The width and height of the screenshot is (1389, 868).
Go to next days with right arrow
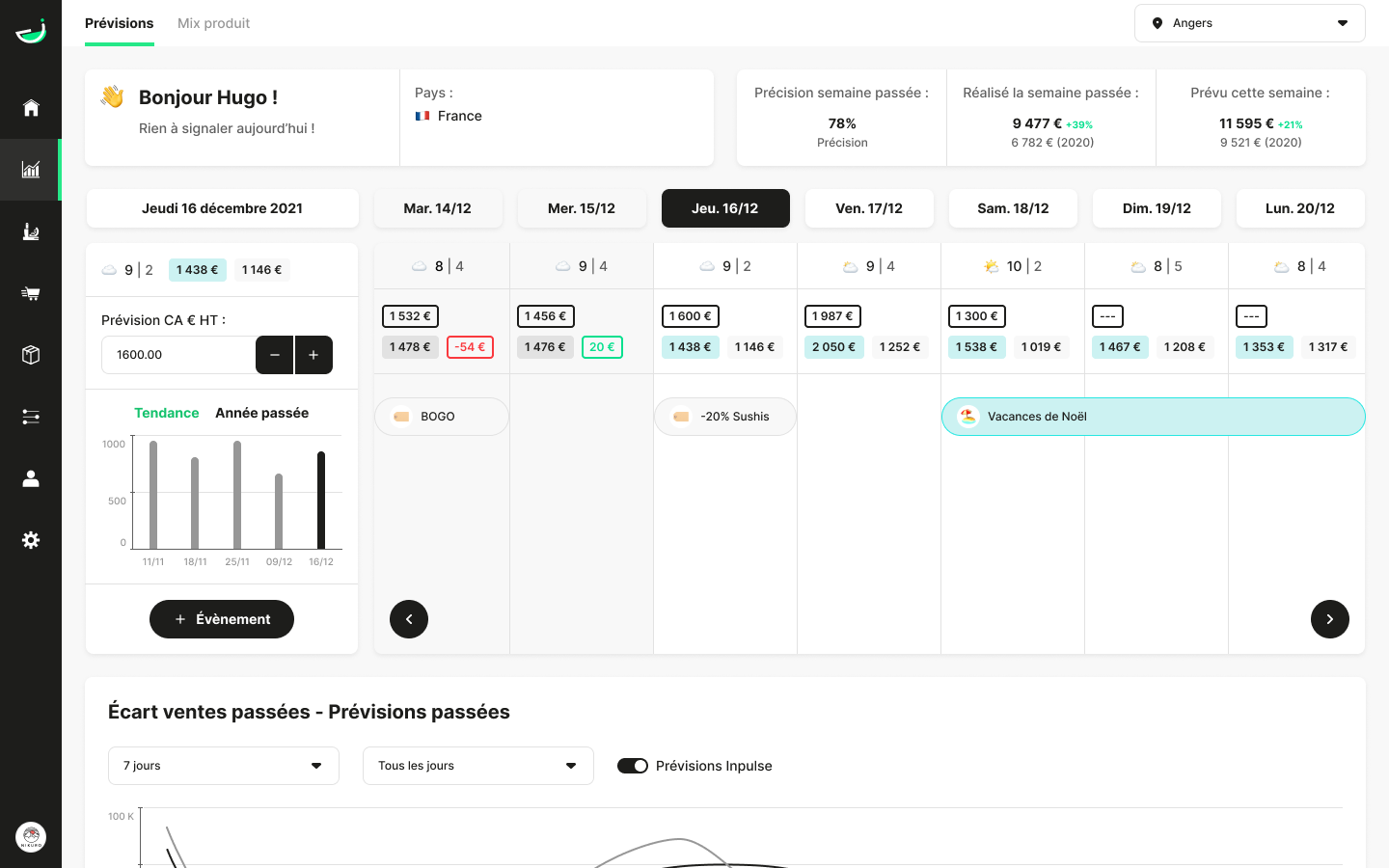pos(1329,619)
